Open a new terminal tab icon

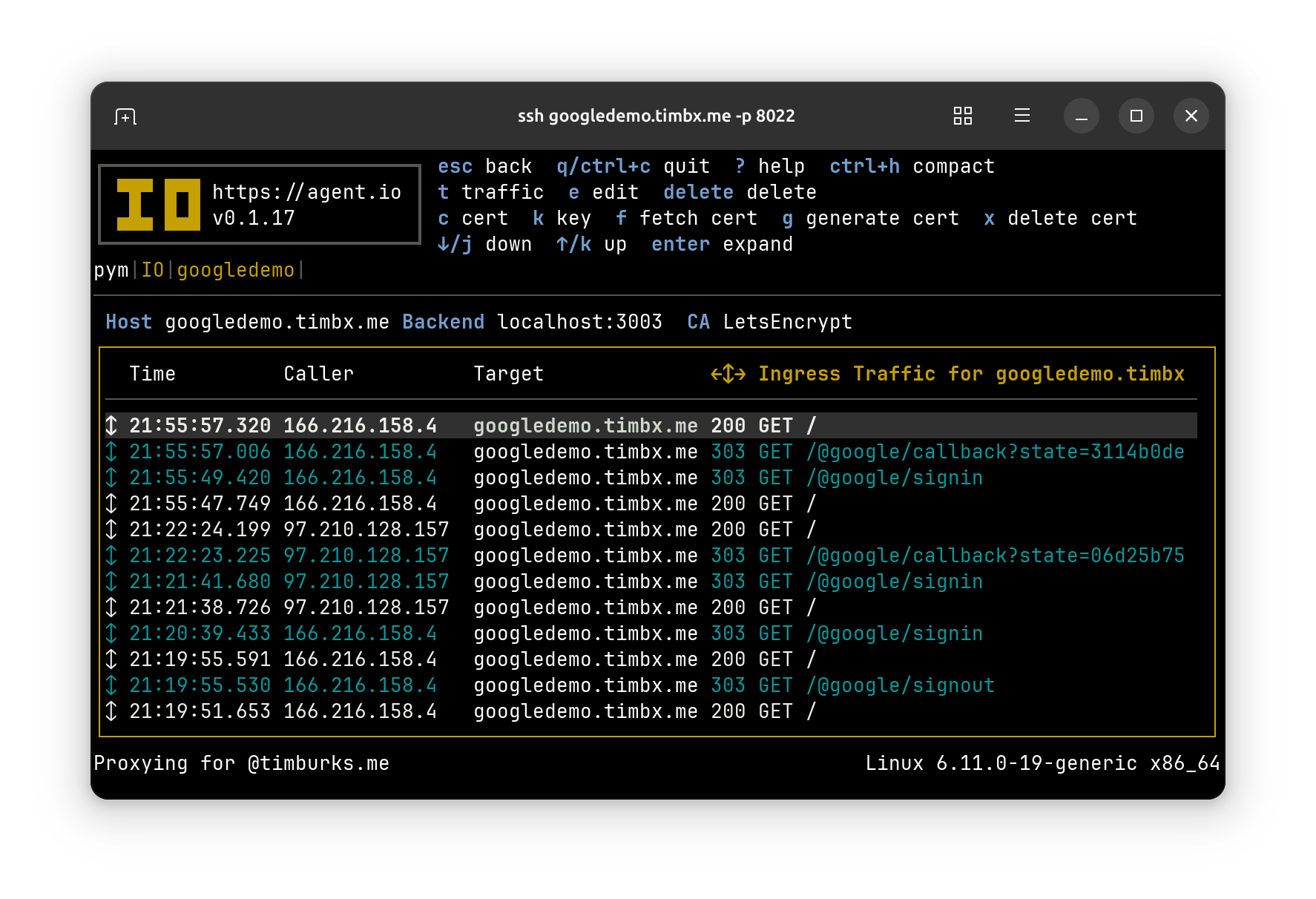pos(125,116)
